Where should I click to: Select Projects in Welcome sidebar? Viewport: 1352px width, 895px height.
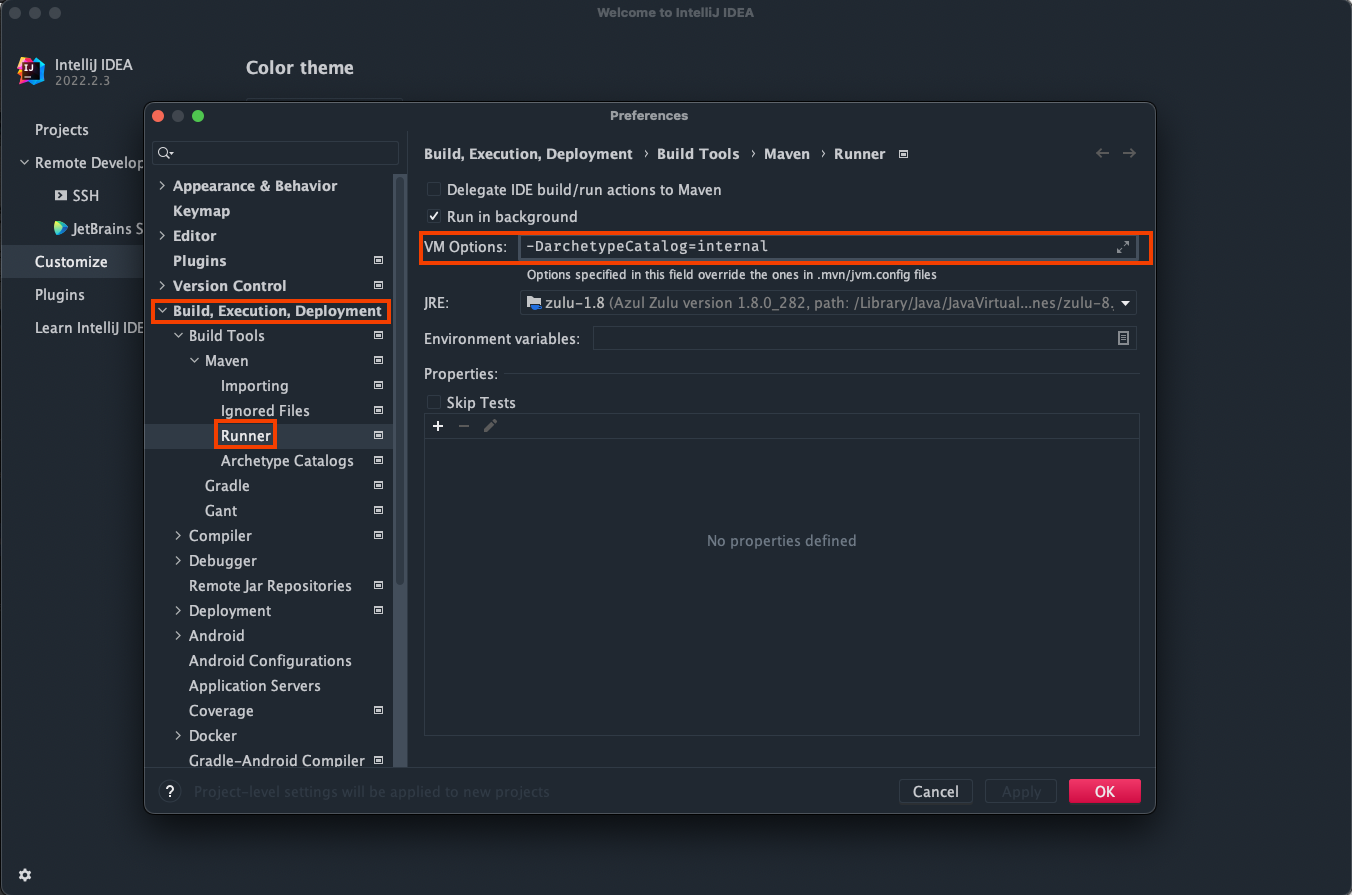pos(62,130)
